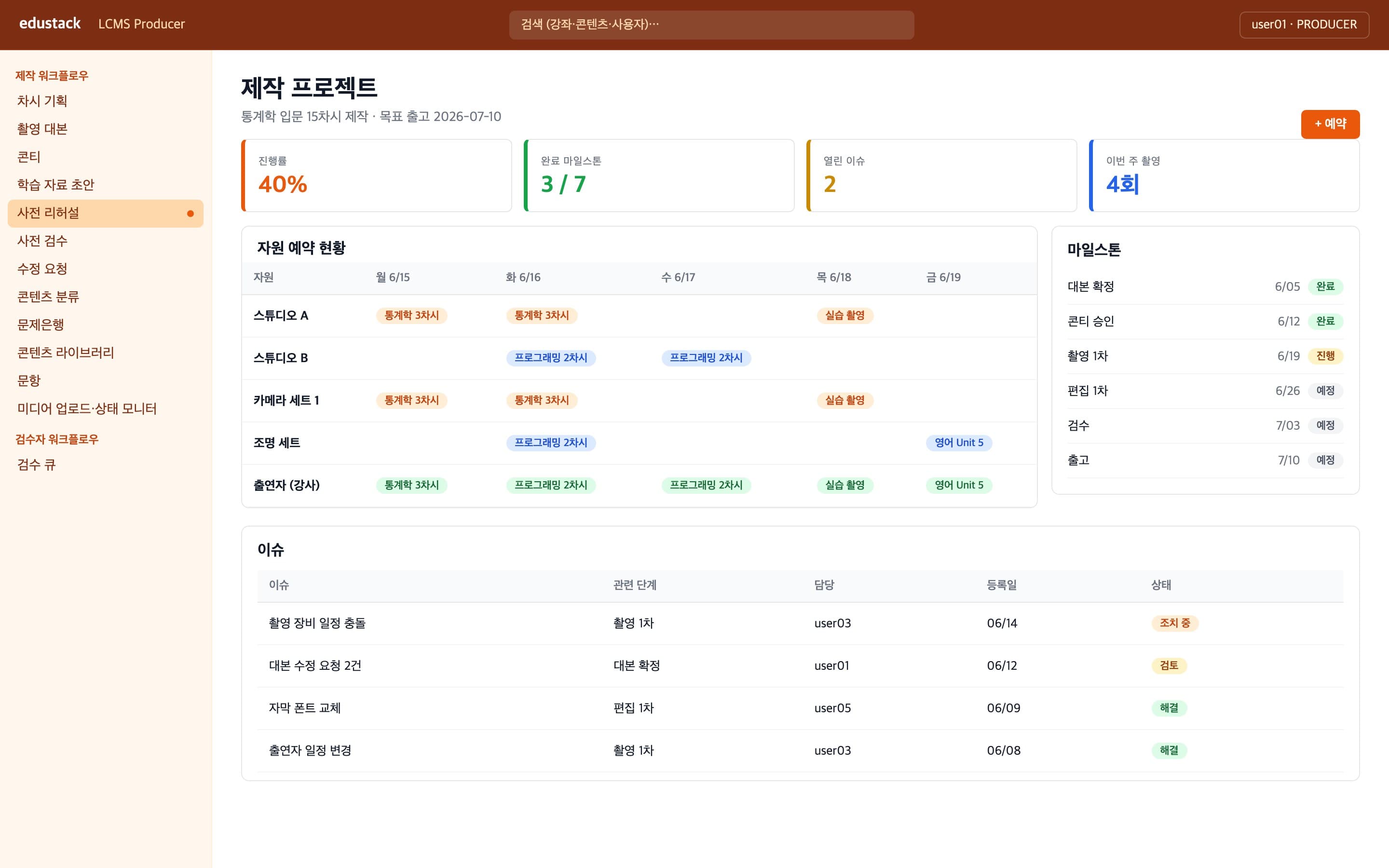Screen dimensions: 1389x868
Task: Select the 편집 1차 milestone
Action: coord(1205,392)
